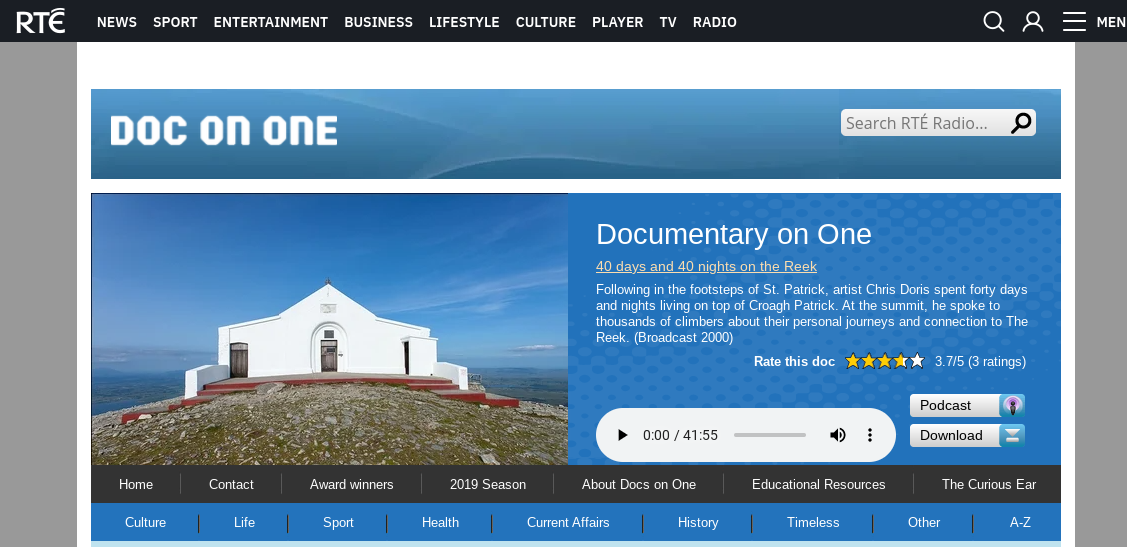Submit the RTÉ Radio search magnifier

(1021, 123)
